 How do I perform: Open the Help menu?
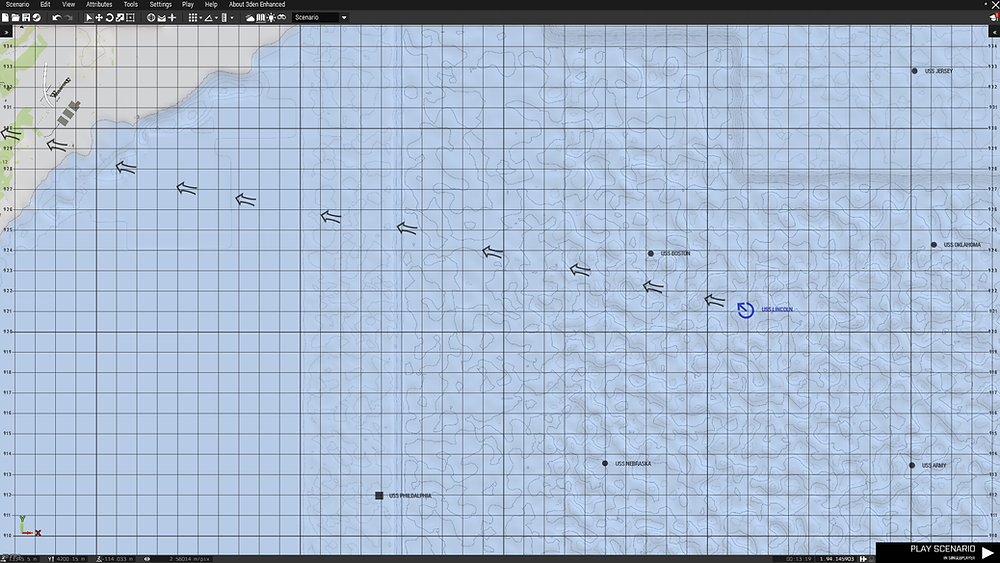(211, 4)
